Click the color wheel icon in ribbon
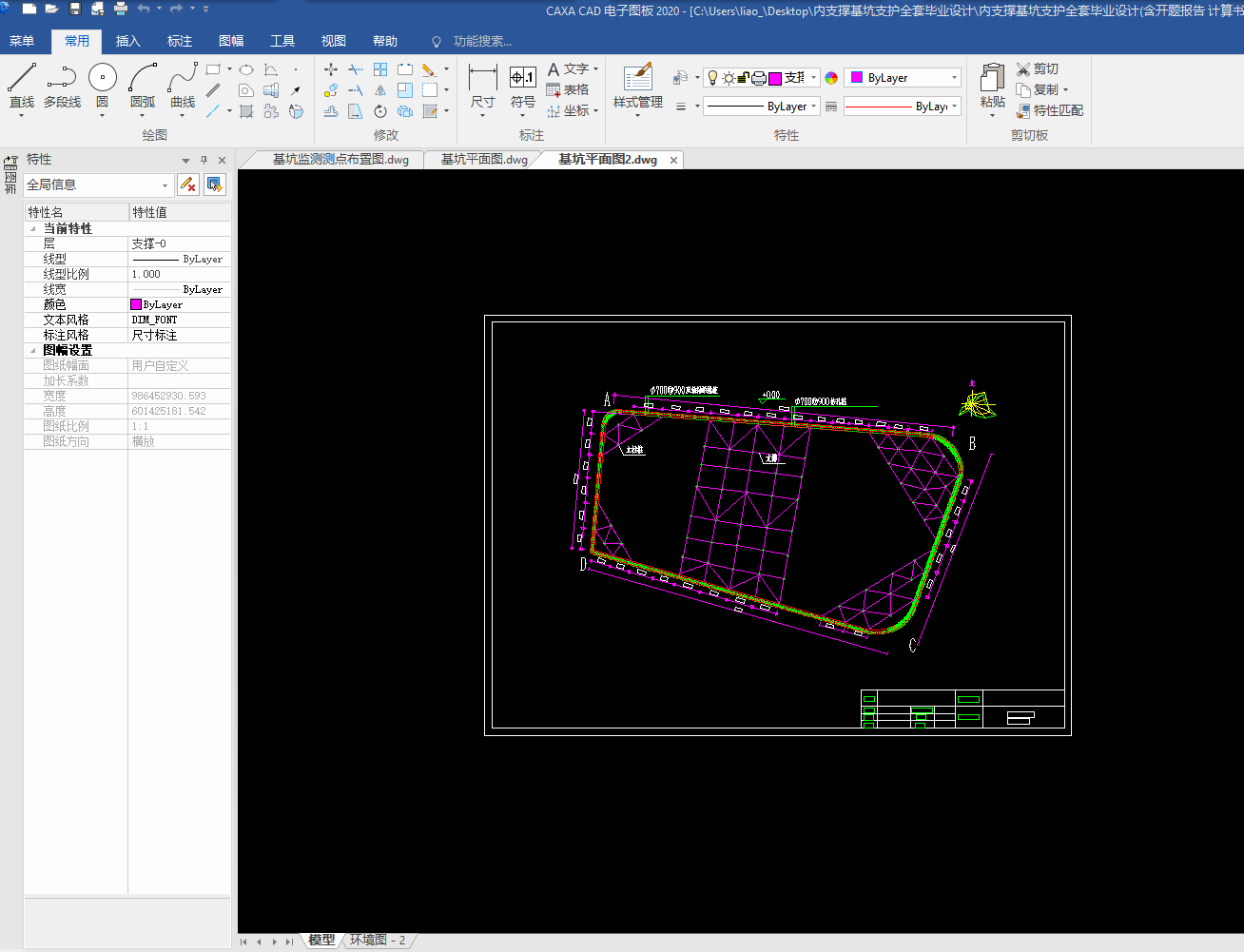 pyautogui.click(x=831, y=78)
